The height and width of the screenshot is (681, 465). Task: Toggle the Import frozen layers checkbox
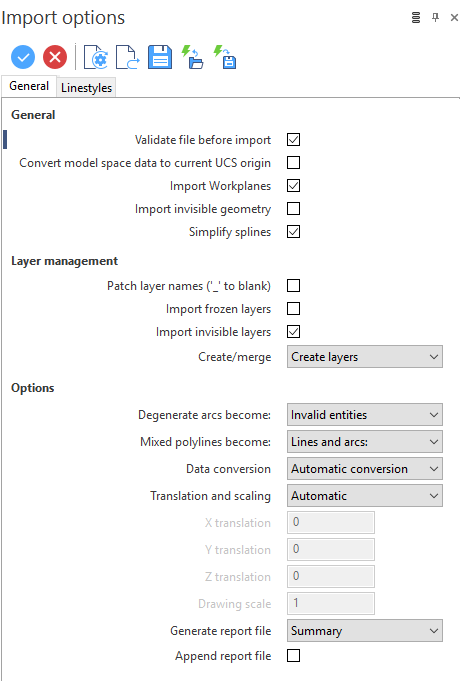click(x=294, y=309)
